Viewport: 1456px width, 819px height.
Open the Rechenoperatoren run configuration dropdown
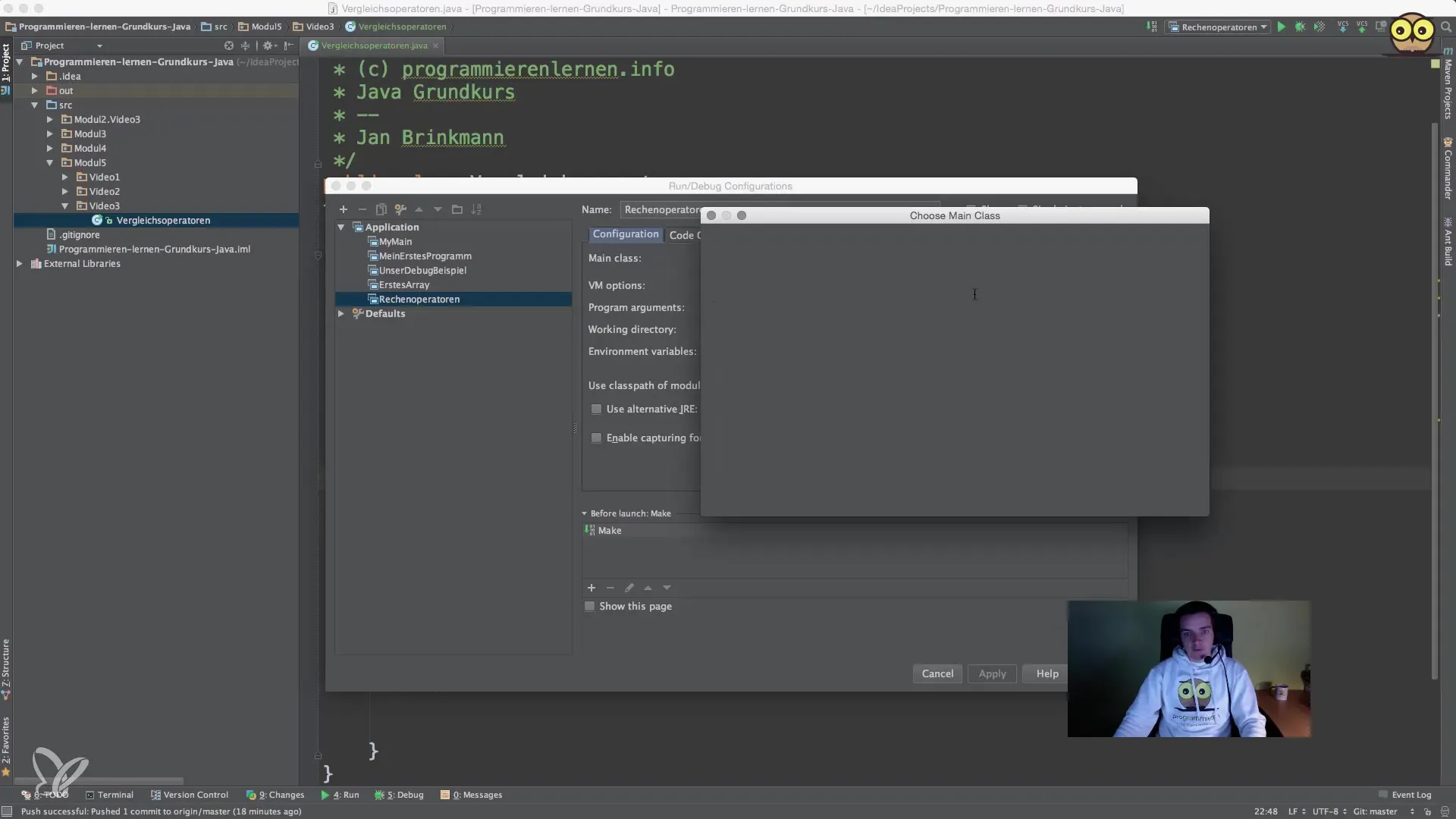pos(1219,27)
